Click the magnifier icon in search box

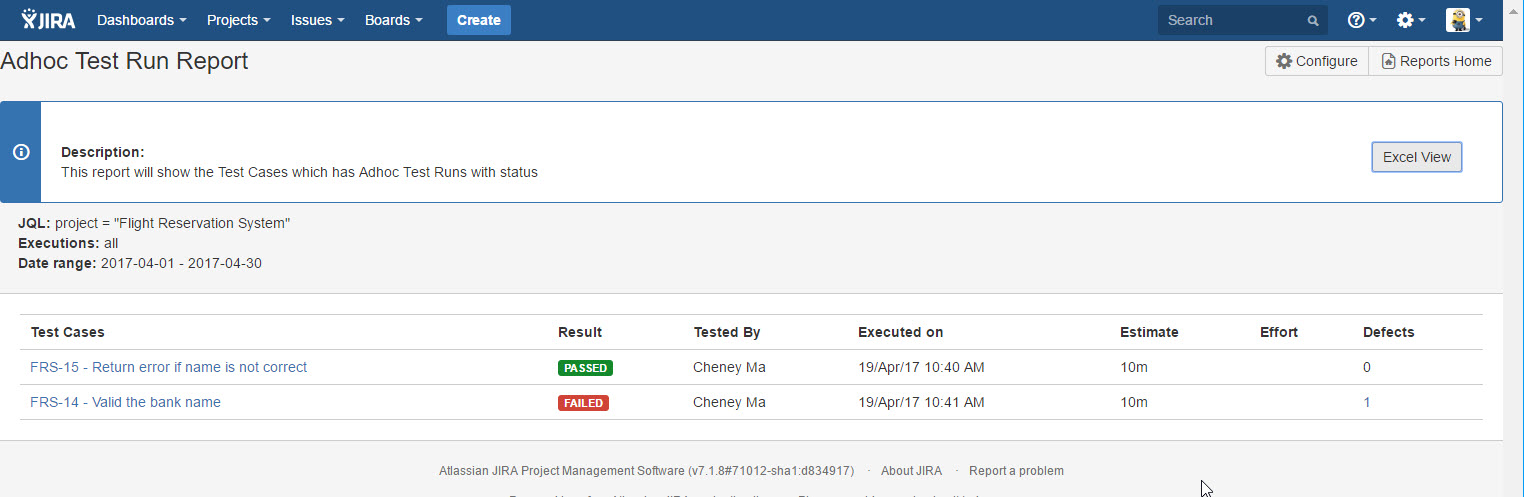[x=1313, y=21]
